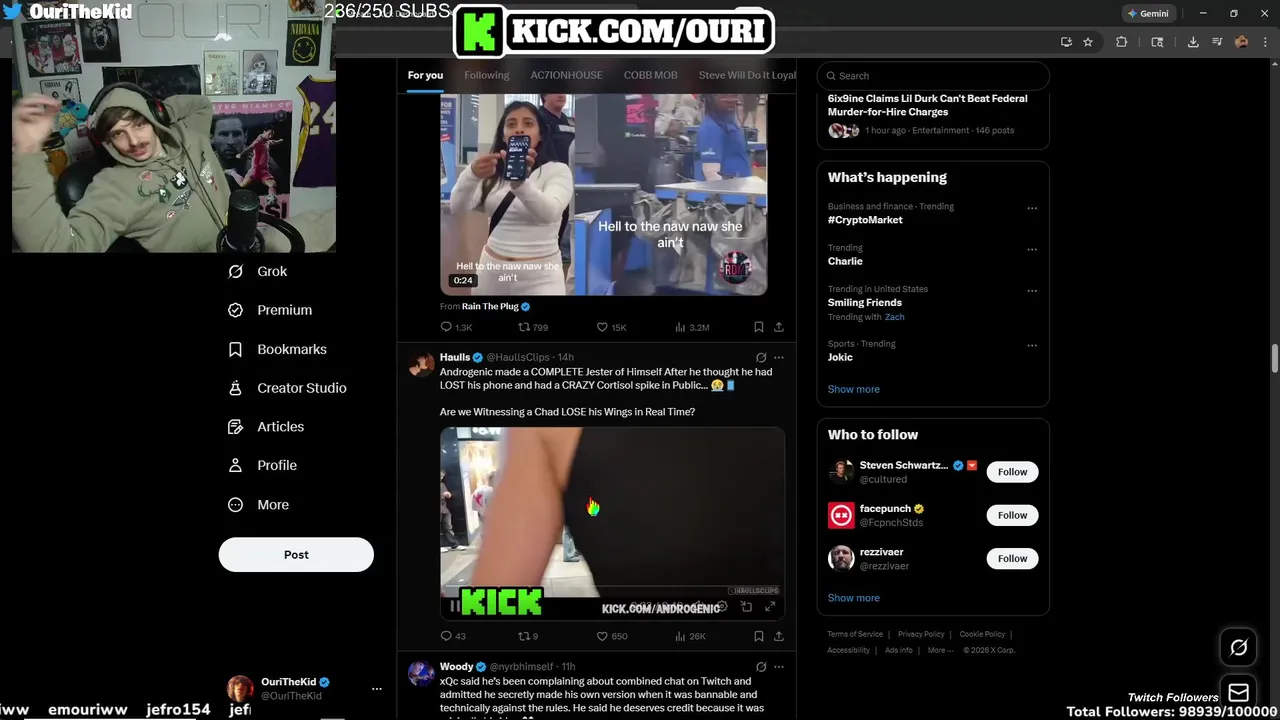The width and height of the screenshot is (1280, 720).
Task: Open more options for Haulls post
Action: 779,357
